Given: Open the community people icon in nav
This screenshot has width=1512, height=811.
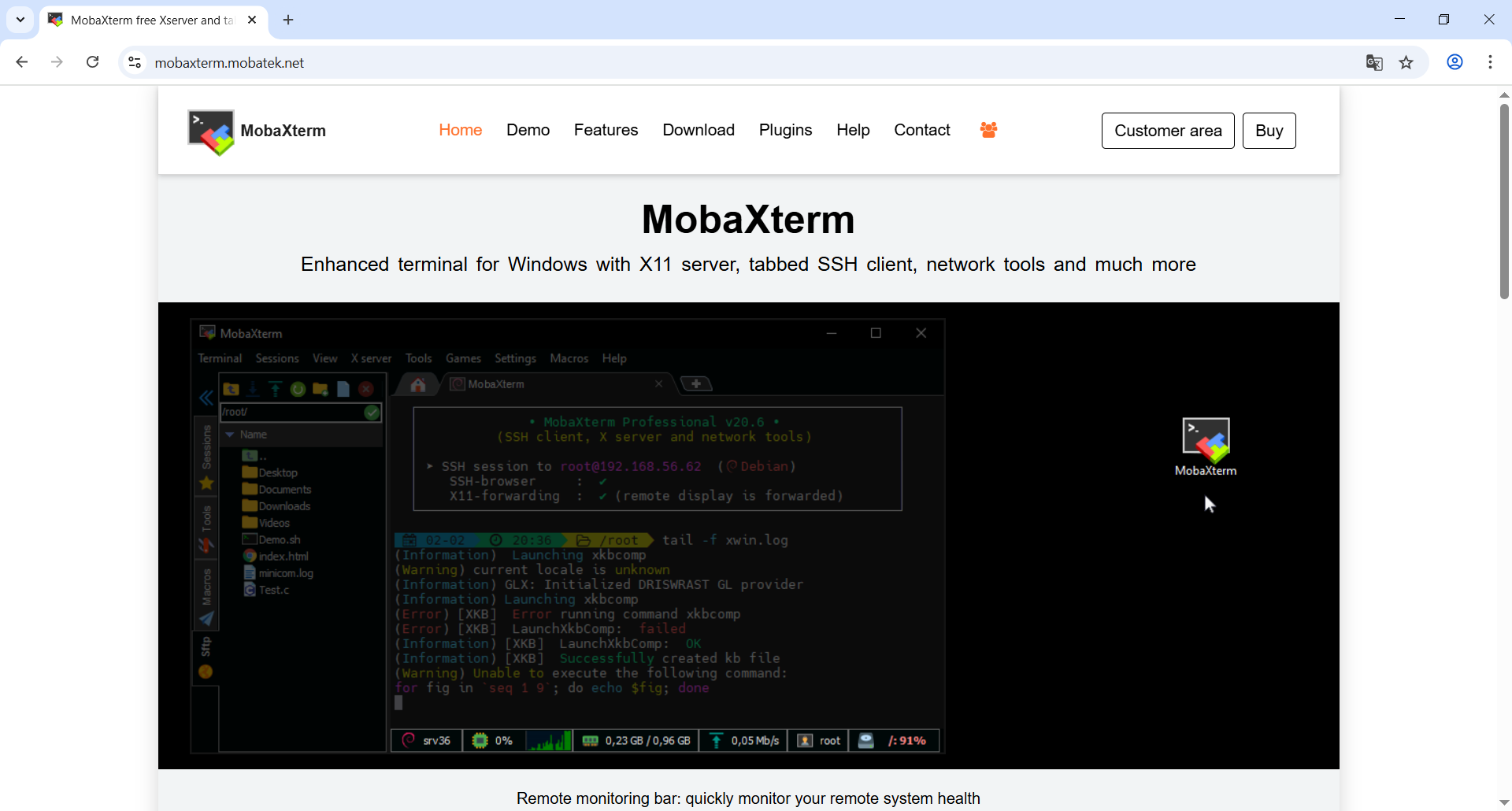Looking at the screenshot, I should (x=988, y=130).
